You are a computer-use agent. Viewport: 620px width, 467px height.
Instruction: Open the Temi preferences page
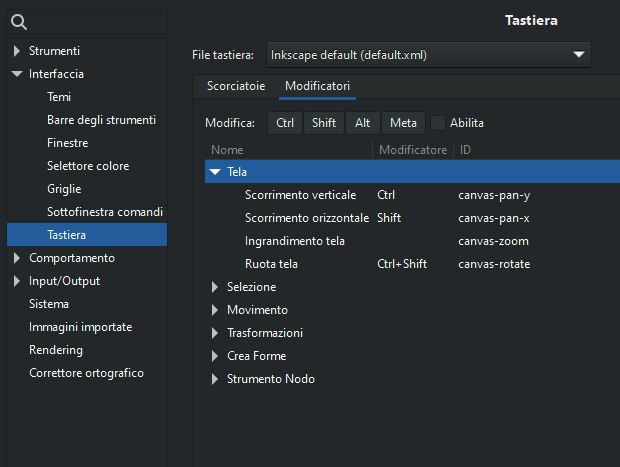tap(59, 97)
